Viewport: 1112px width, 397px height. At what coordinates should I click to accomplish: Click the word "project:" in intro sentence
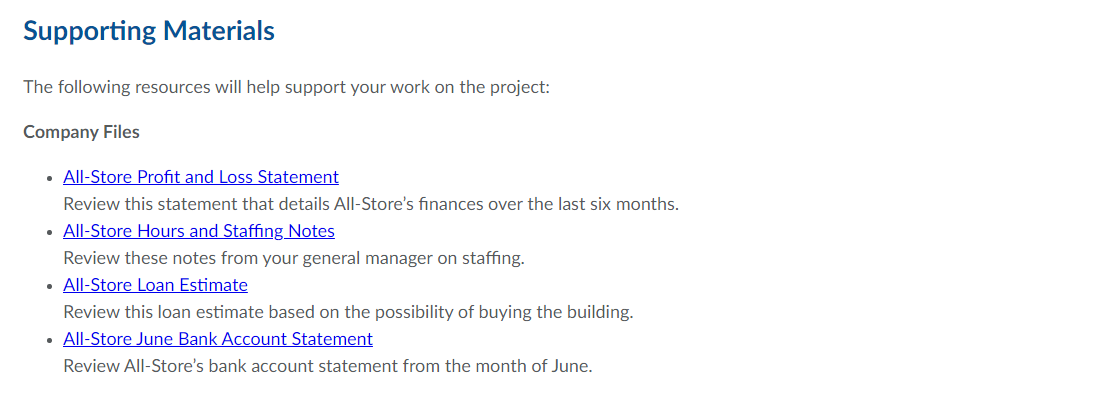(521, 89)
